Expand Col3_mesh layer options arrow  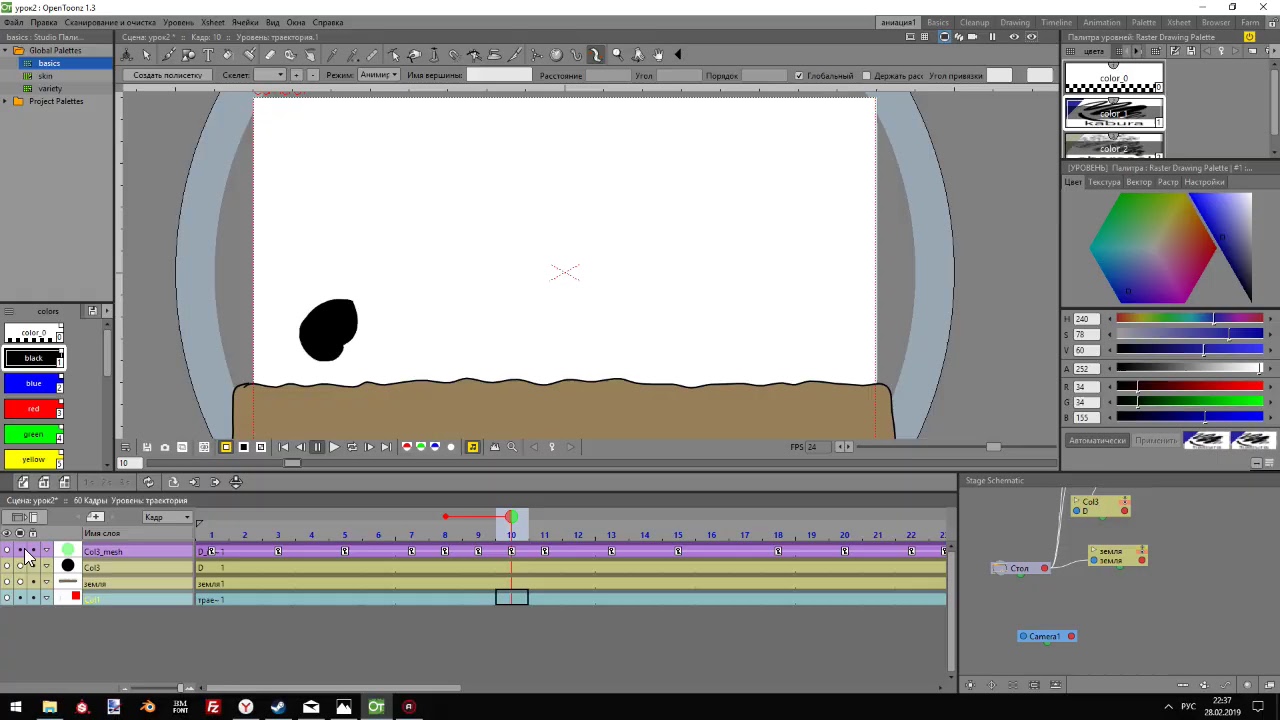[x=46, y=551]
